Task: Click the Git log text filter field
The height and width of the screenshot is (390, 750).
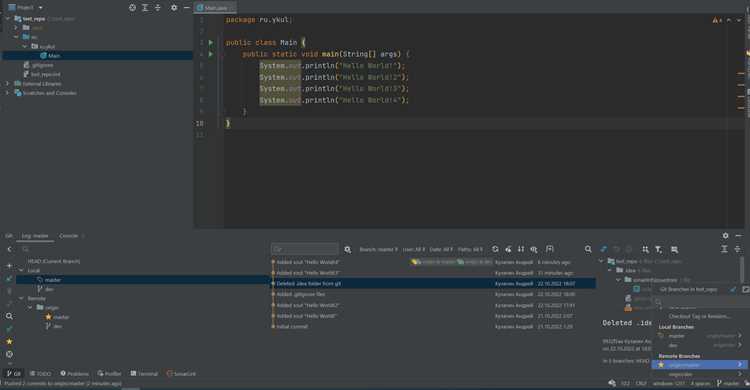Action: pyautogui.click(x=305, y=249)
